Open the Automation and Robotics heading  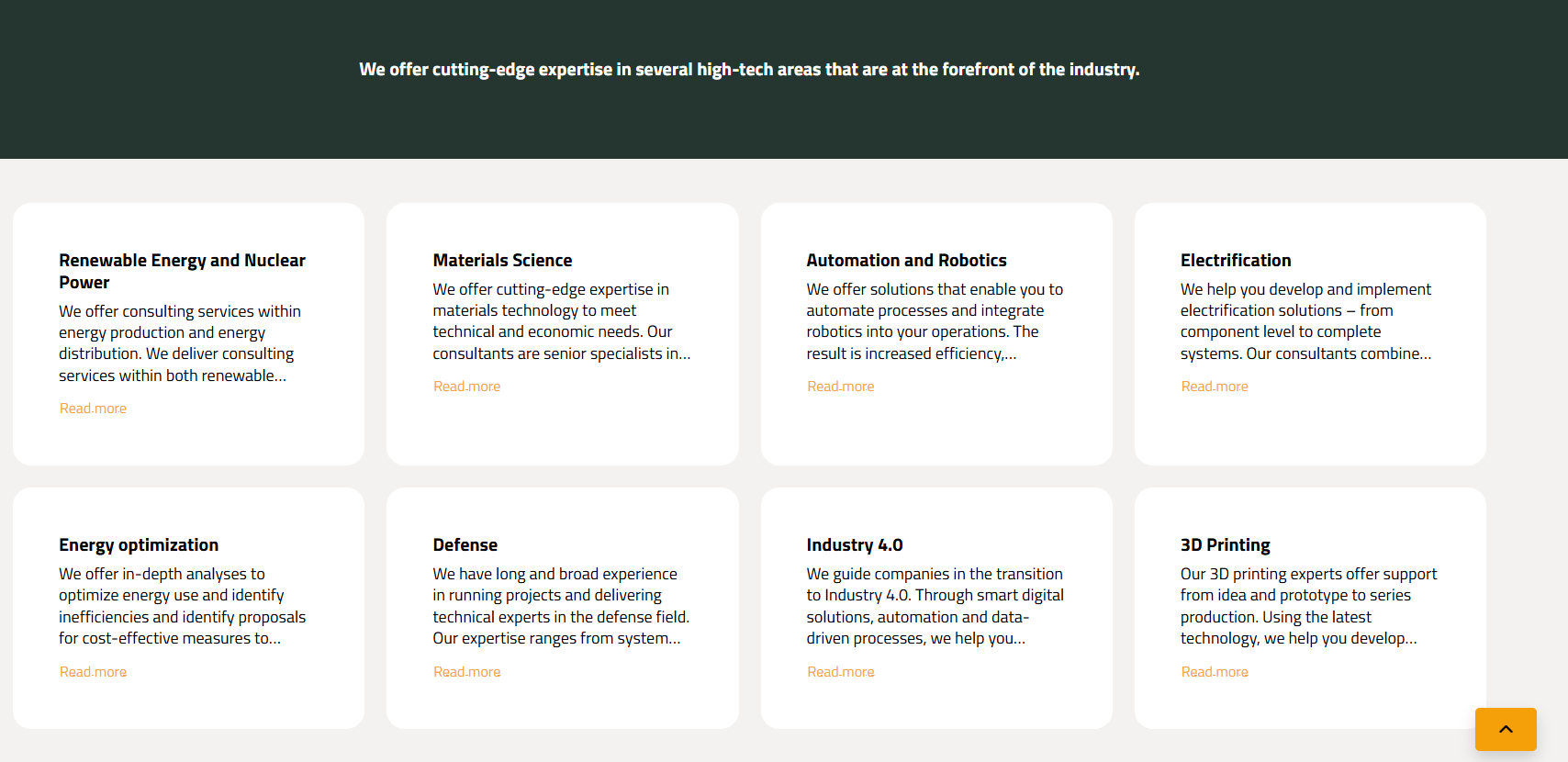[906, 261]
